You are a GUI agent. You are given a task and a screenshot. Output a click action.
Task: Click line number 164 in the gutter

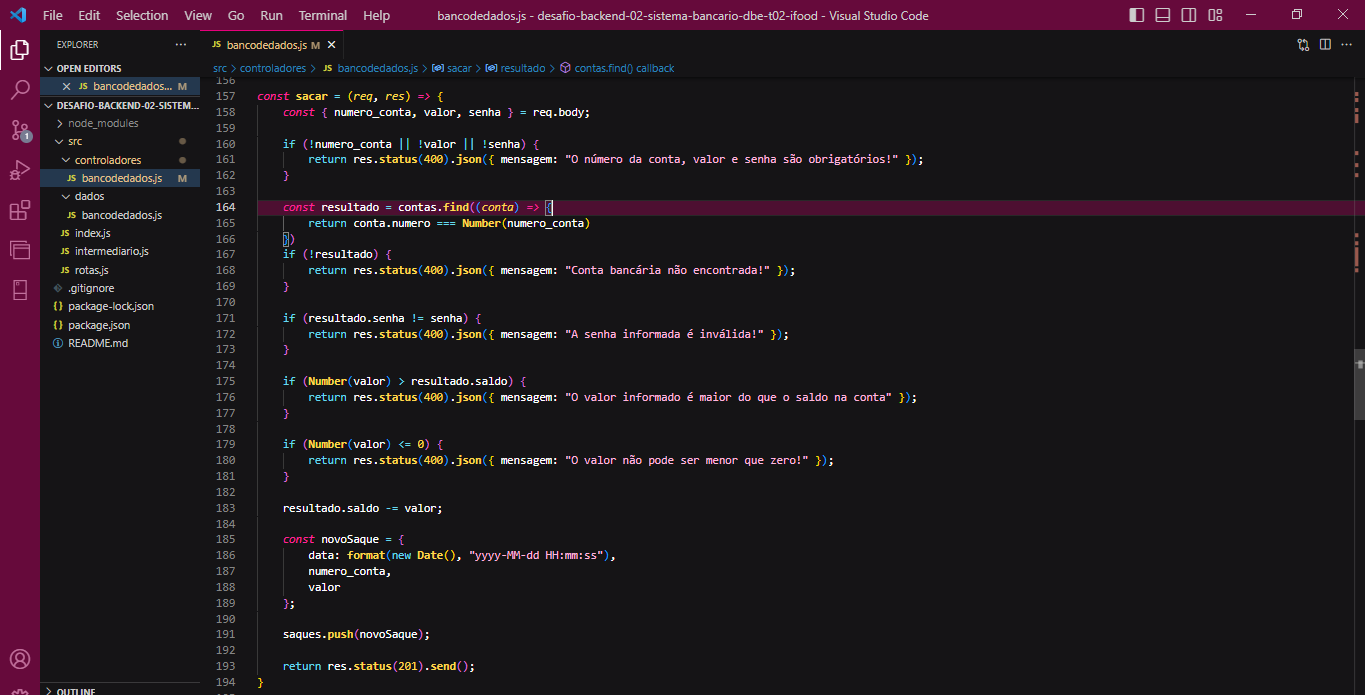point(226,207)
